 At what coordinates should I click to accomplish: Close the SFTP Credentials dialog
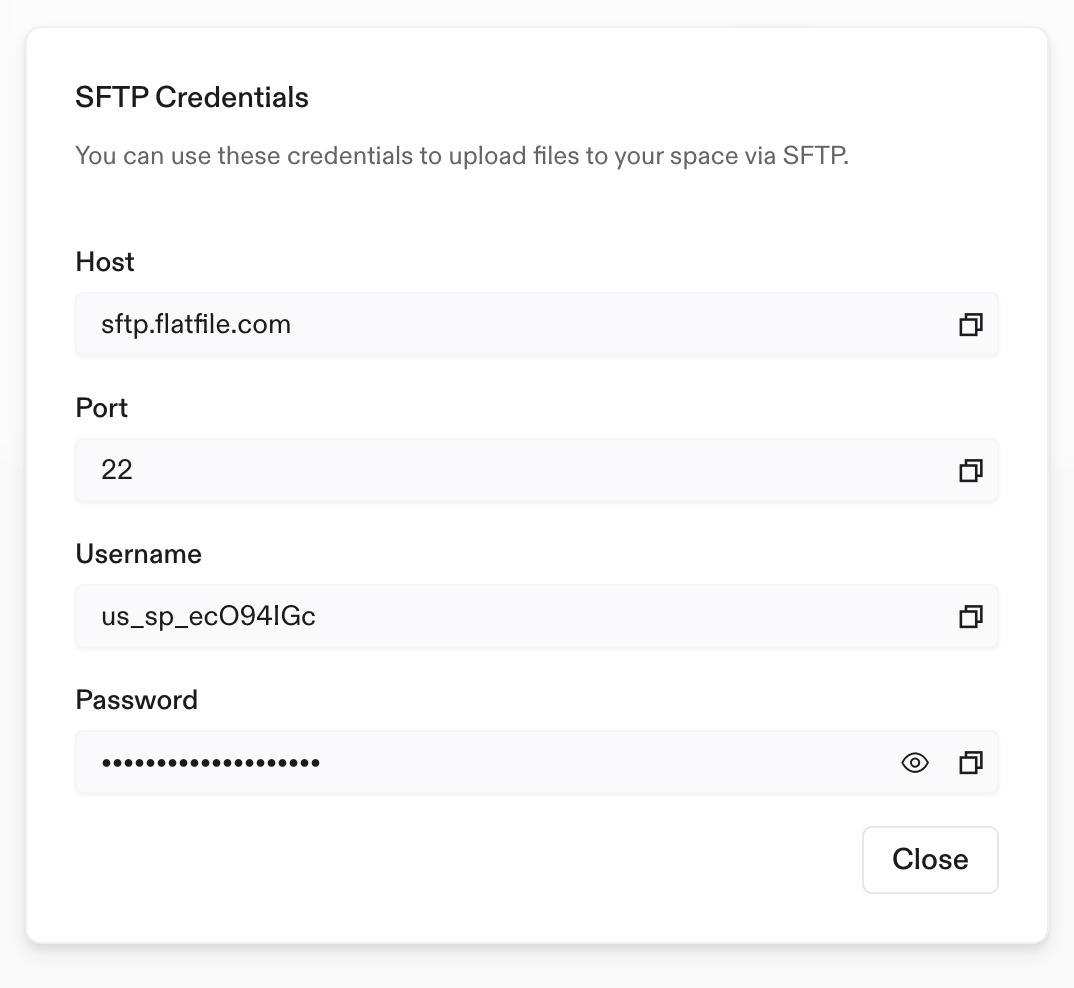point(929,859)
